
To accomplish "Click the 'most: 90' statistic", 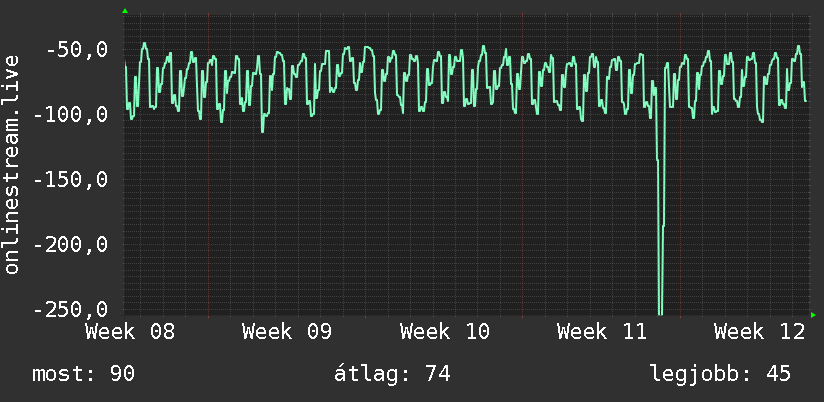I will [84, 374].
